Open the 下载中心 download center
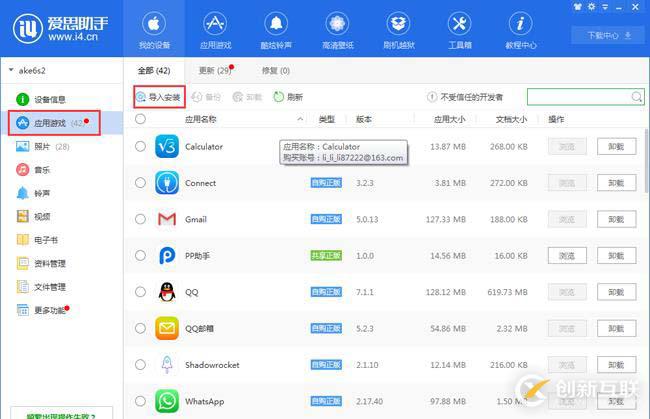 [x=609, y=36]
